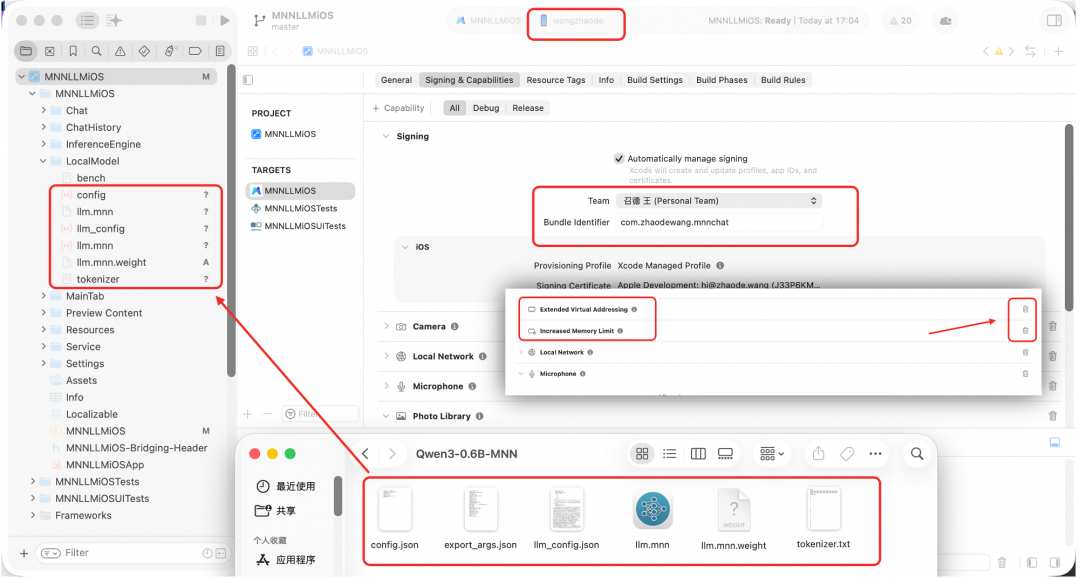Toggle the inspector panel icon

point(1054,21)
